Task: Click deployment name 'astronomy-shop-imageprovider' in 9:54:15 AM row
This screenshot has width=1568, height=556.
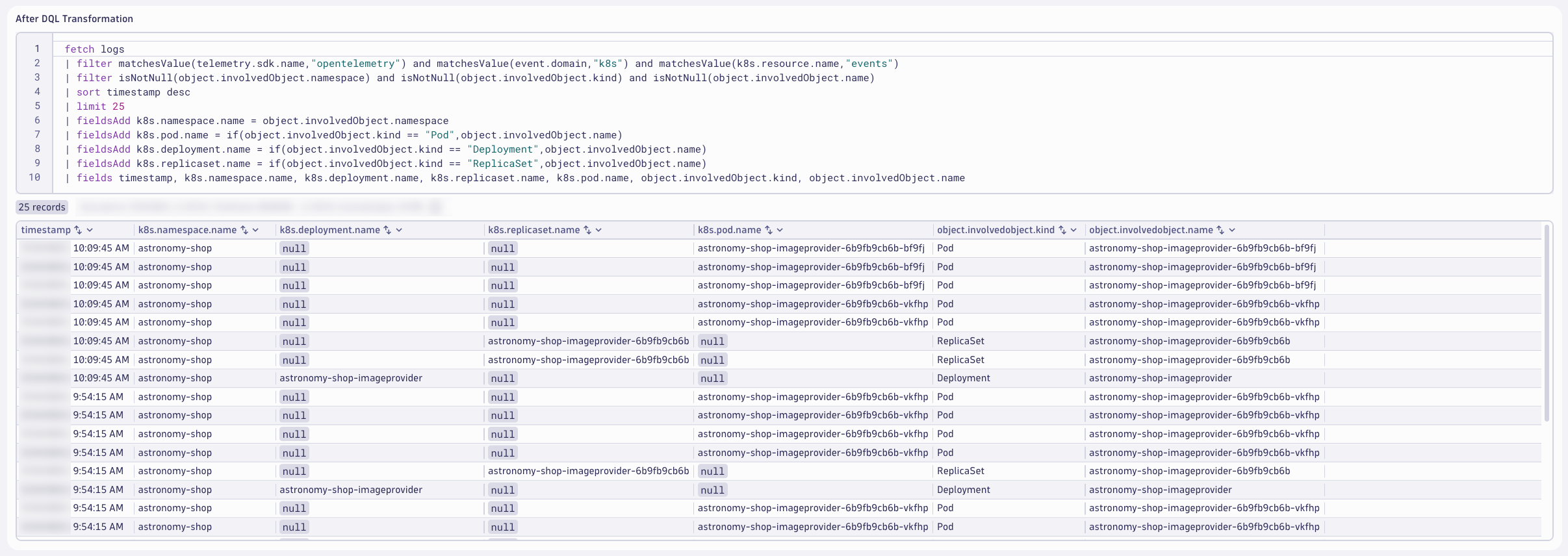Action: click(351, 490)
